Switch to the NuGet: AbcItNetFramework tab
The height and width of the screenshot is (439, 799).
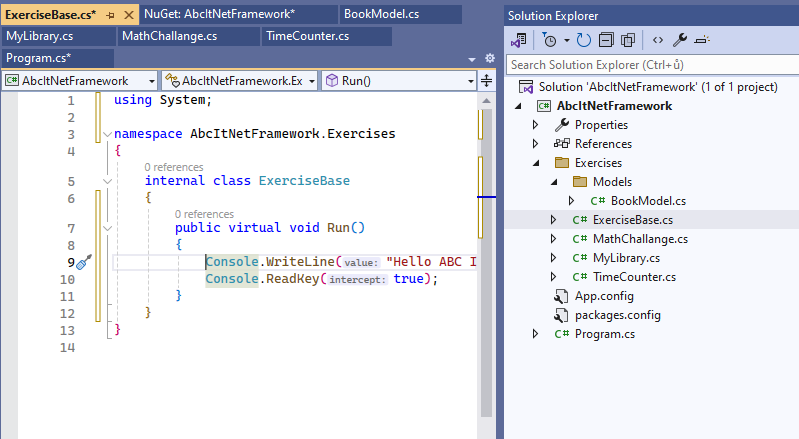(x=219, y=14)
